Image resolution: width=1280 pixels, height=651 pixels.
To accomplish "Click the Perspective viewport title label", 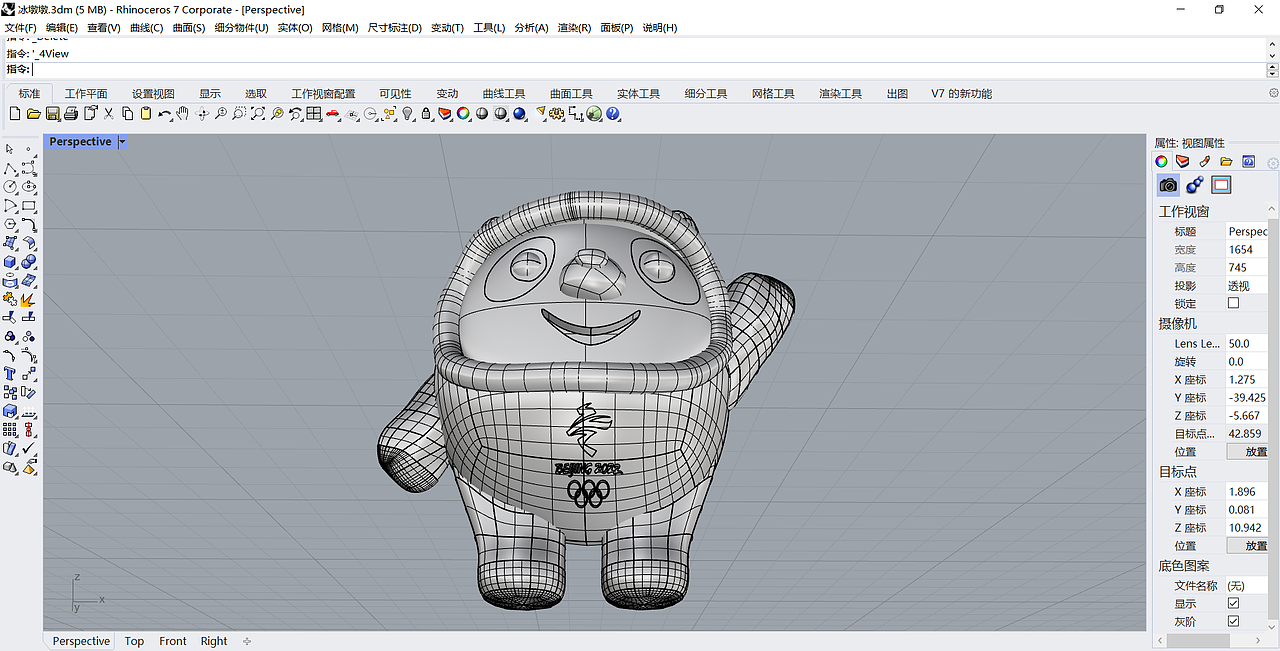I will pos(80,142).
